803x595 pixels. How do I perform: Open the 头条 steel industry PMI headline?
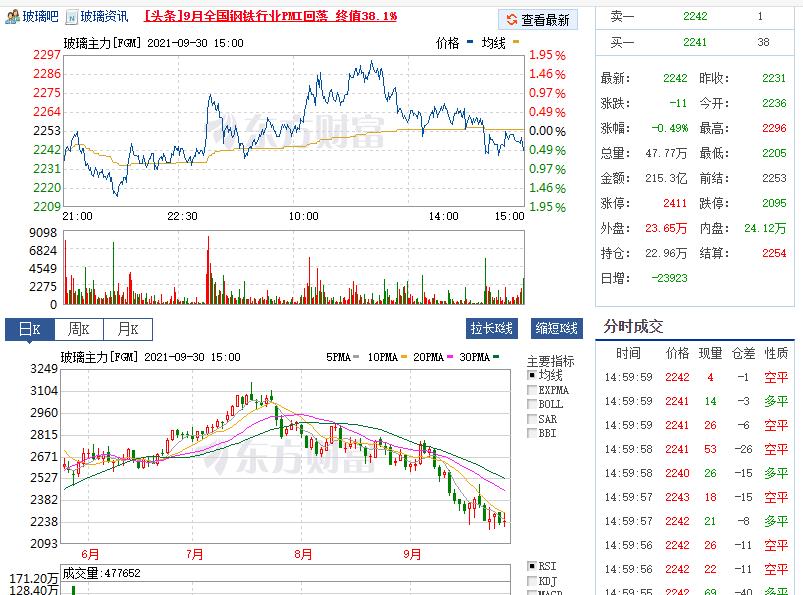coord(270,16)
